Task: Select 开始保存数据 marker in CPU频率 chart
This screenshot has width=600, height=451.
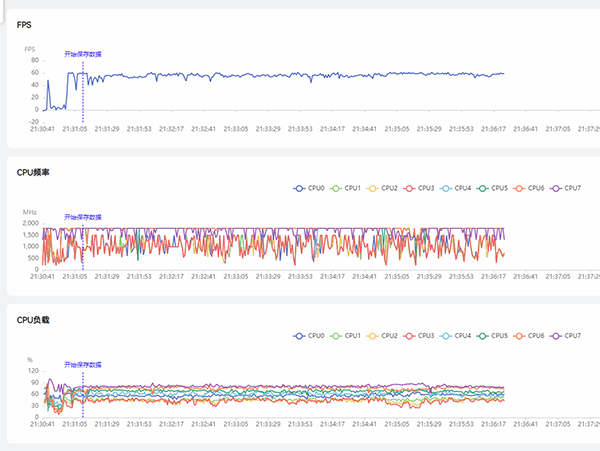Action: [83, 216]
